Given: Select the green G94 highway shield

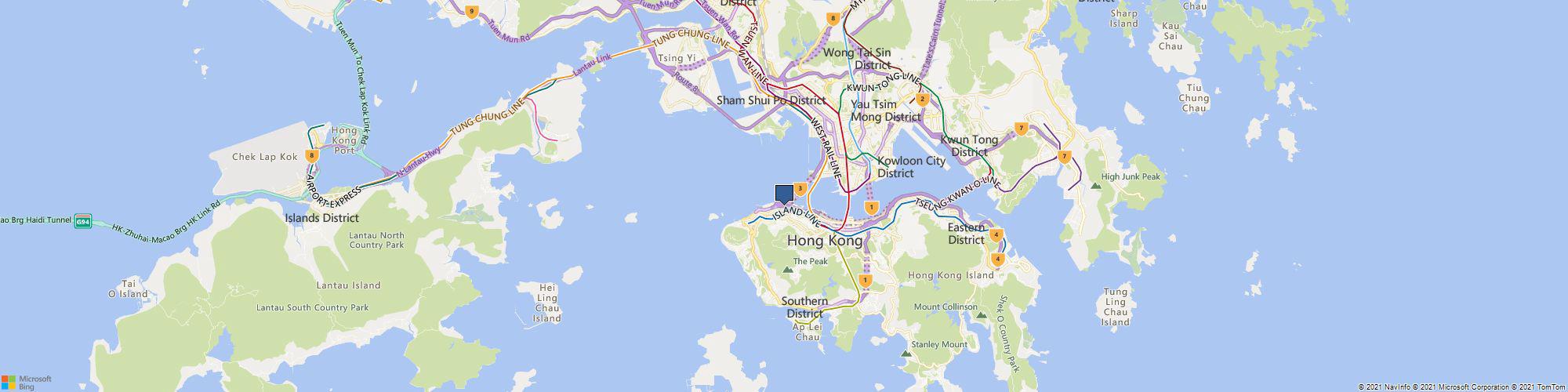Looking at the screenshot, I should click(x=83, y=222).
